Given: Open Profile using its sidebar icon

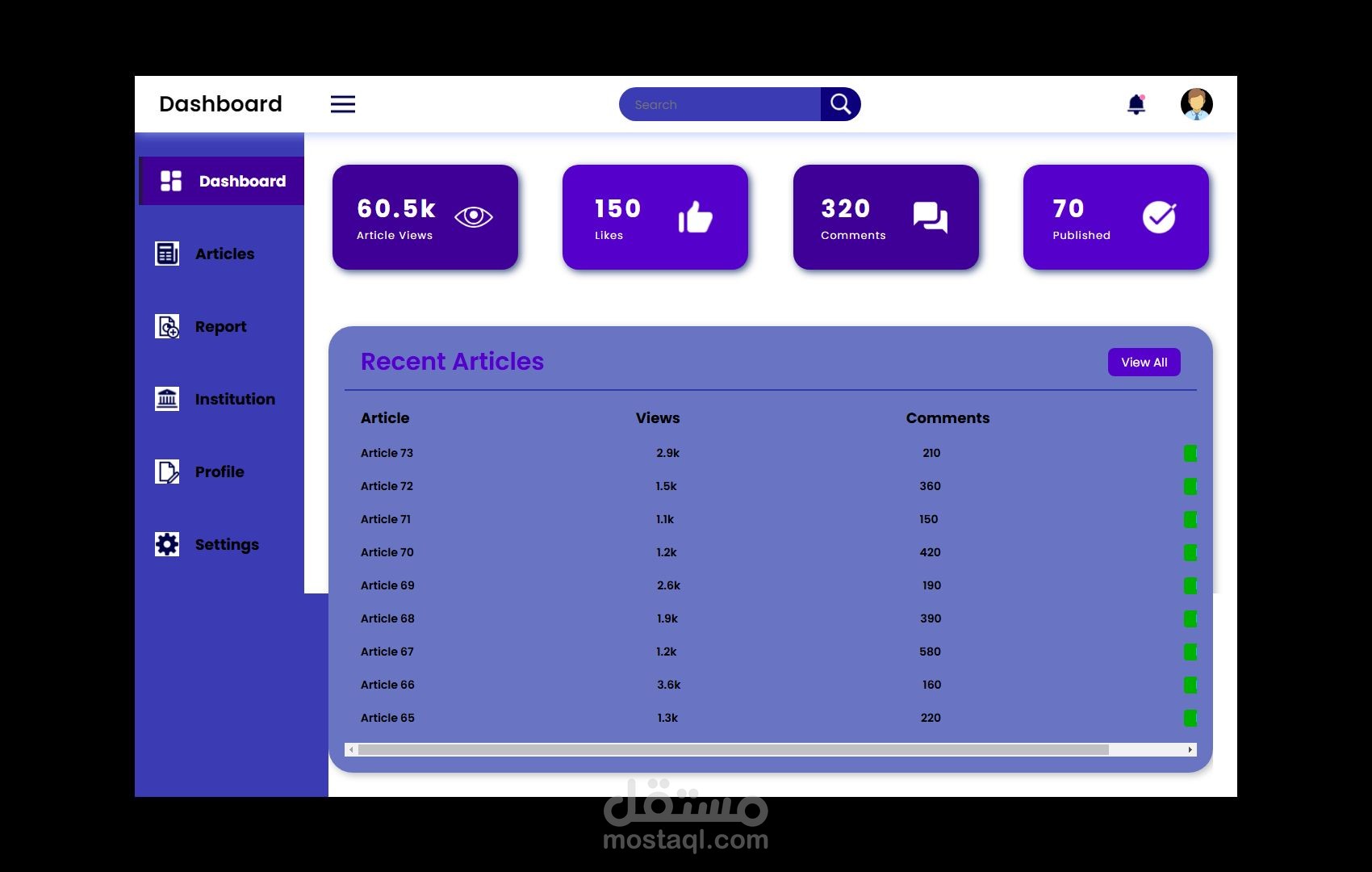Looking at the screenshot, I should (167, 472).
